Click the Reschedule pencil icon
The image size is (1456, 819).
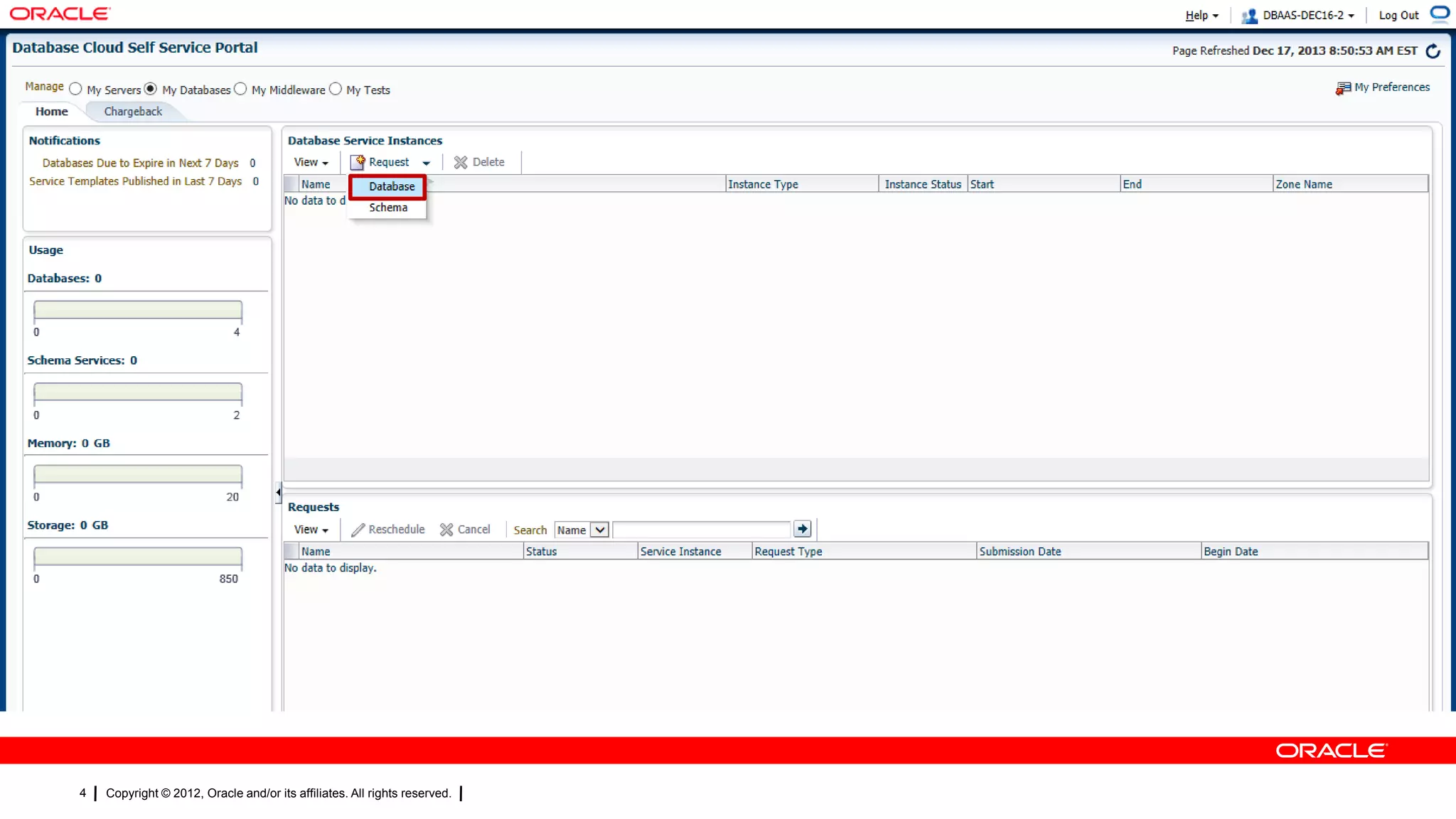(x=358, y=530)
